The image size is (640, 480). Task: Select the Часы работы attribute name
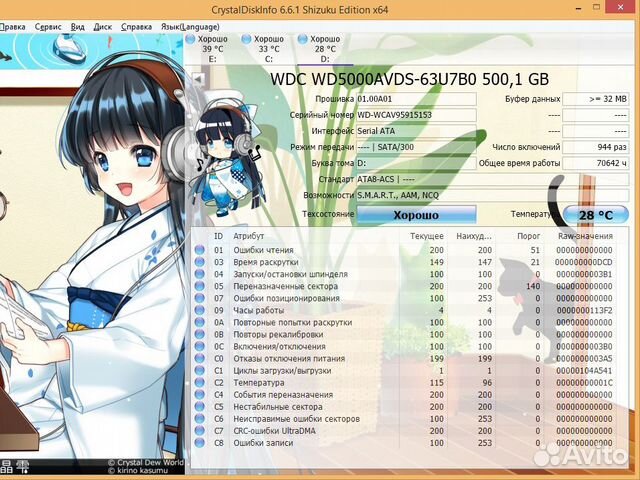tap(258, 310)
